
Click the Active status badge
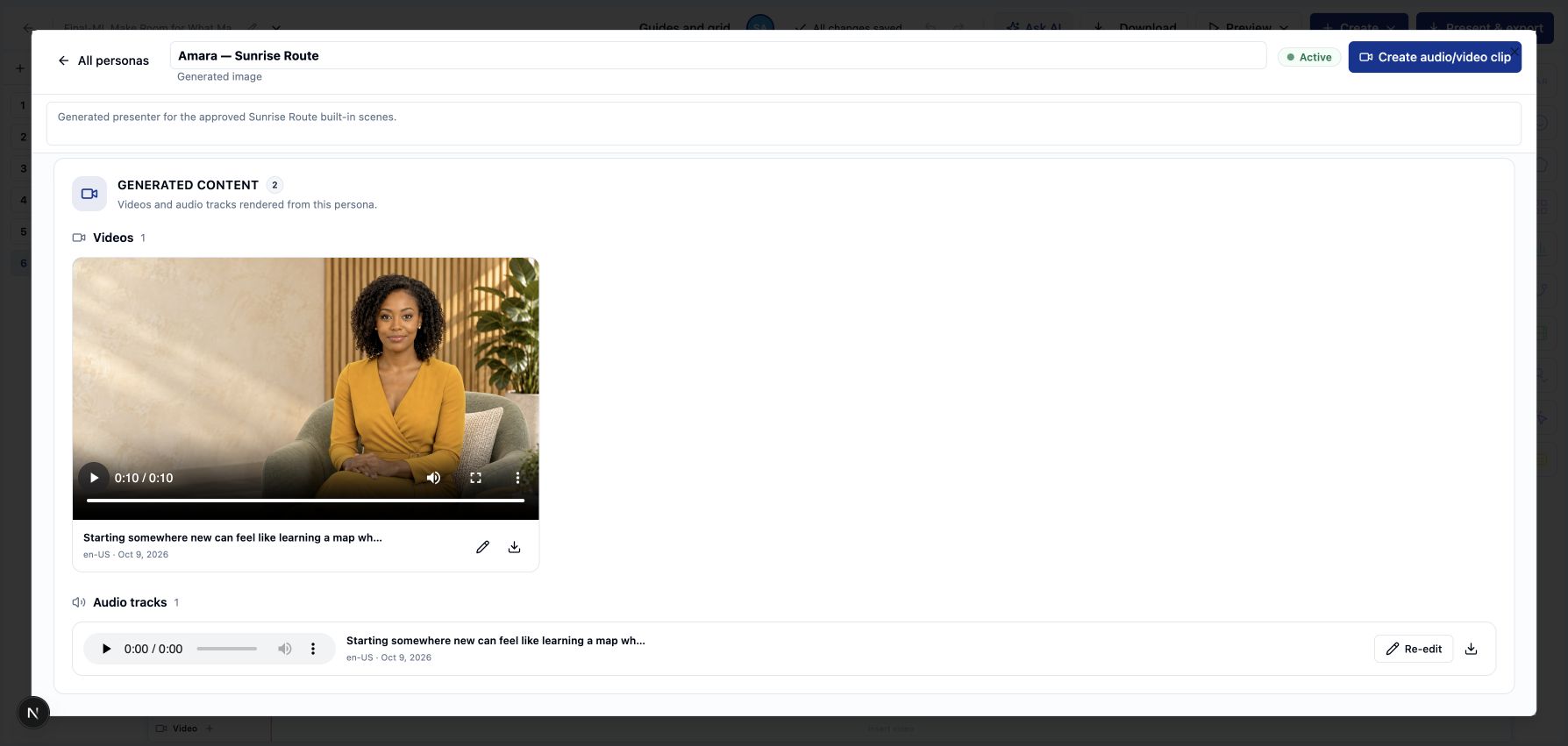pos(1308,57)
